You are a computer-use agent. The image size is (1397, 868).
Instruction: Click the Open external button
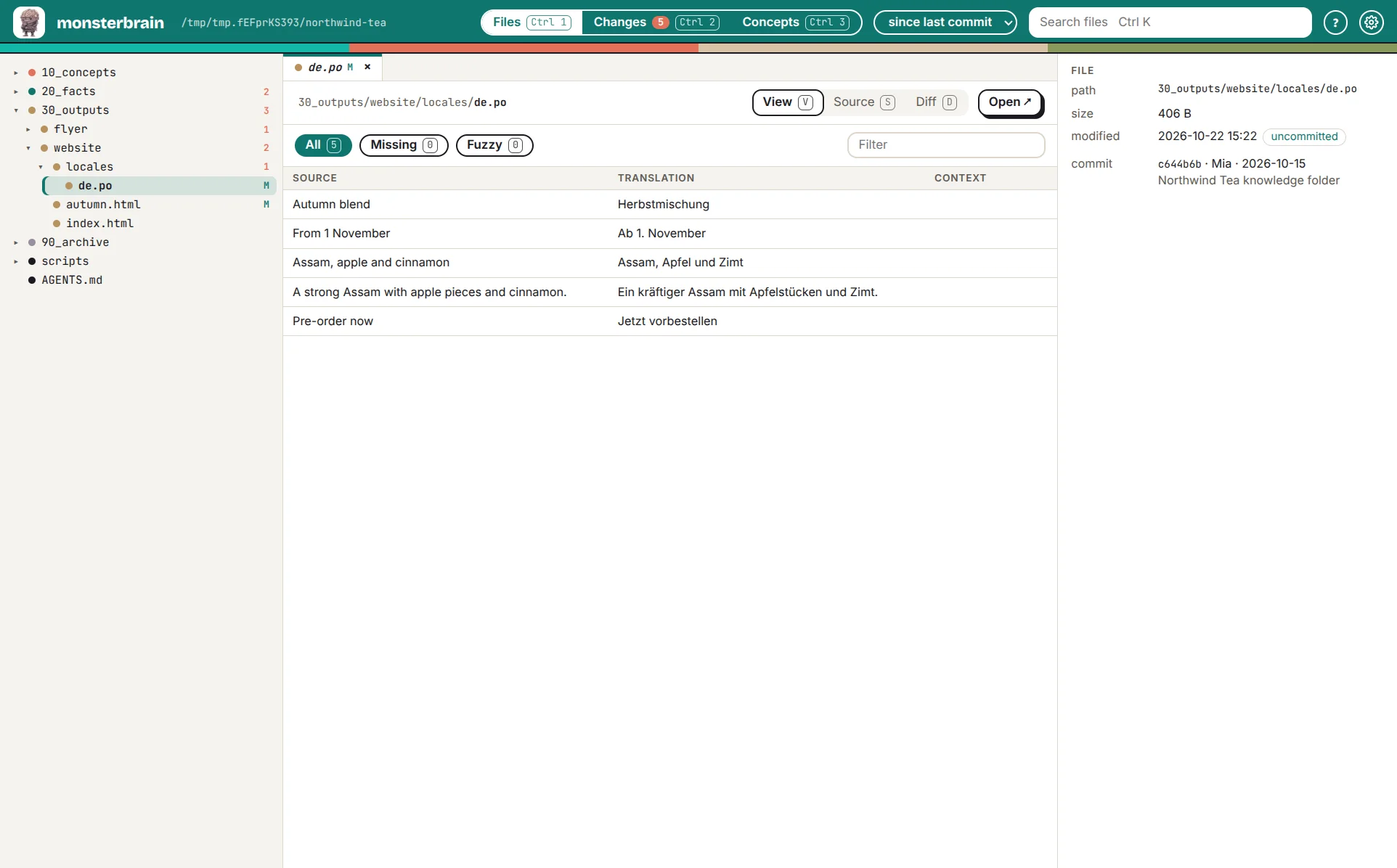point(1010,102)
